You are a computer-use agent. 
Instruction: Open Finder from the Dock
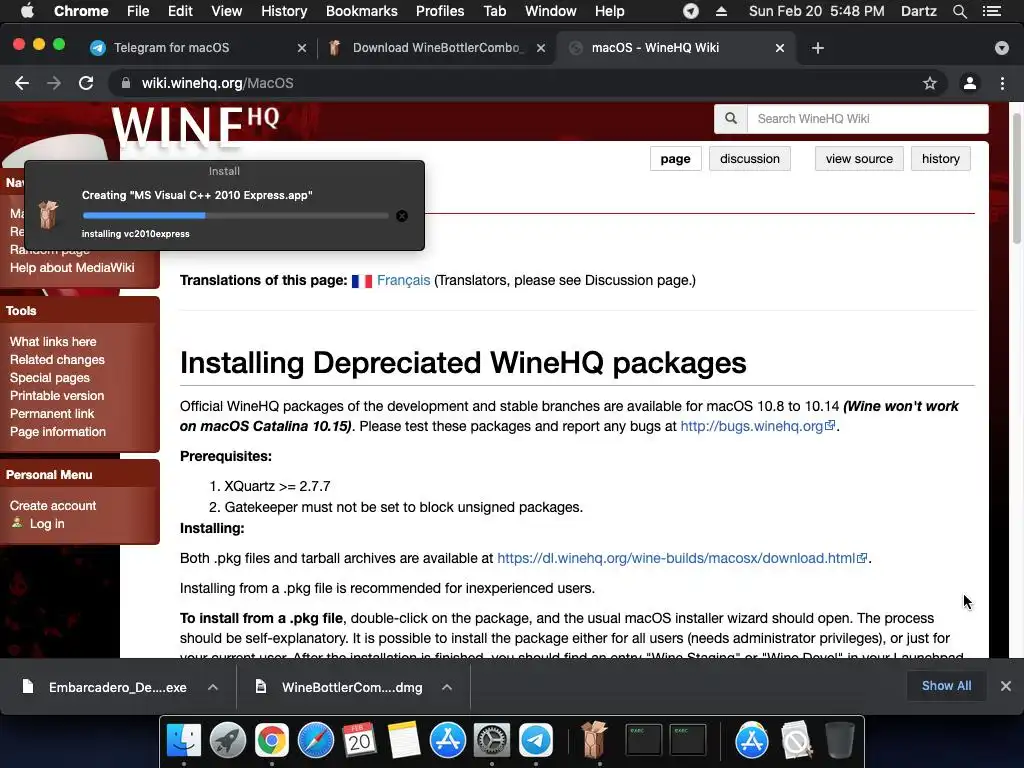(184, 741)
